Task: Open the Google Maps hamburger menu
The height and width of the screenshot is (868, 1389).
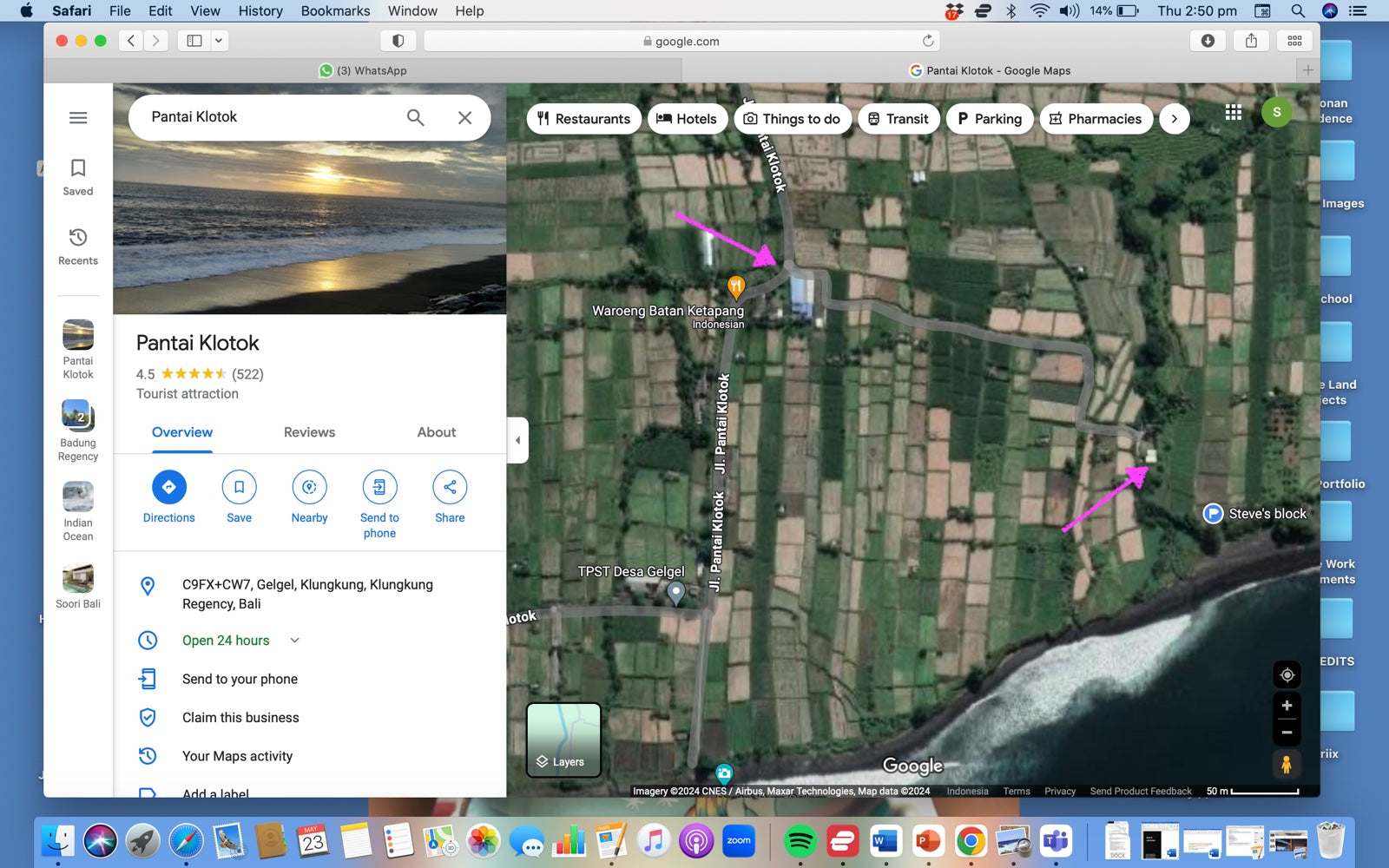Action: click(78, 118)
